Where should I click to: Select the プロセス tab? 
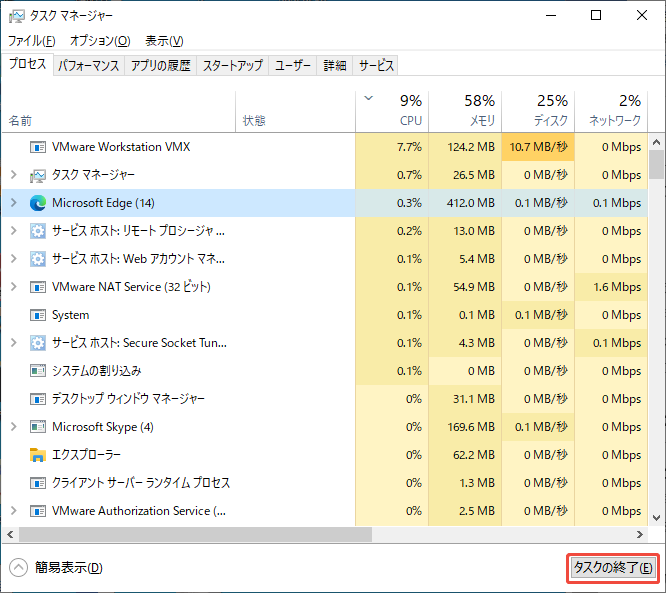point(28,64)
